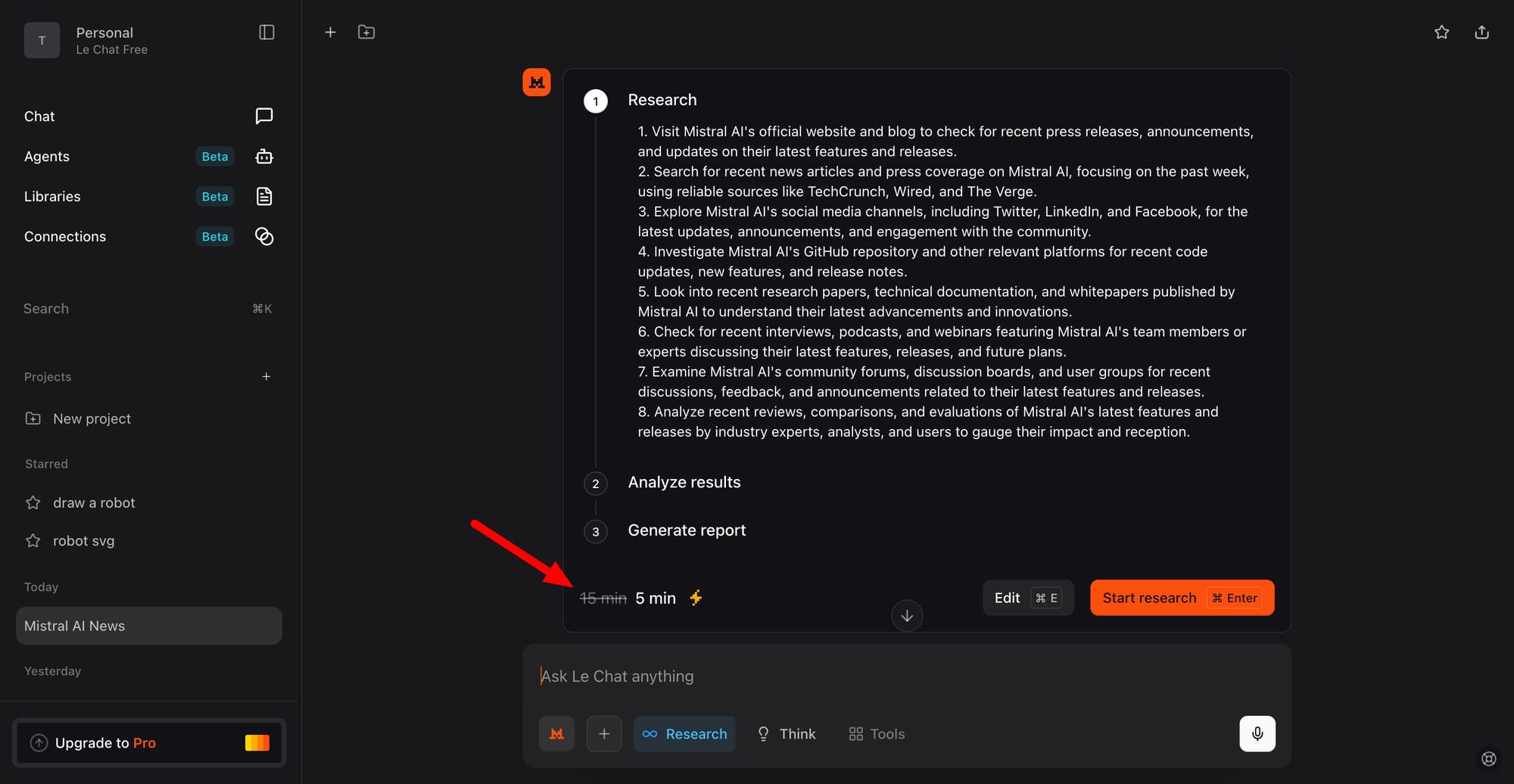Attach a file with plus button

point(604,733)
